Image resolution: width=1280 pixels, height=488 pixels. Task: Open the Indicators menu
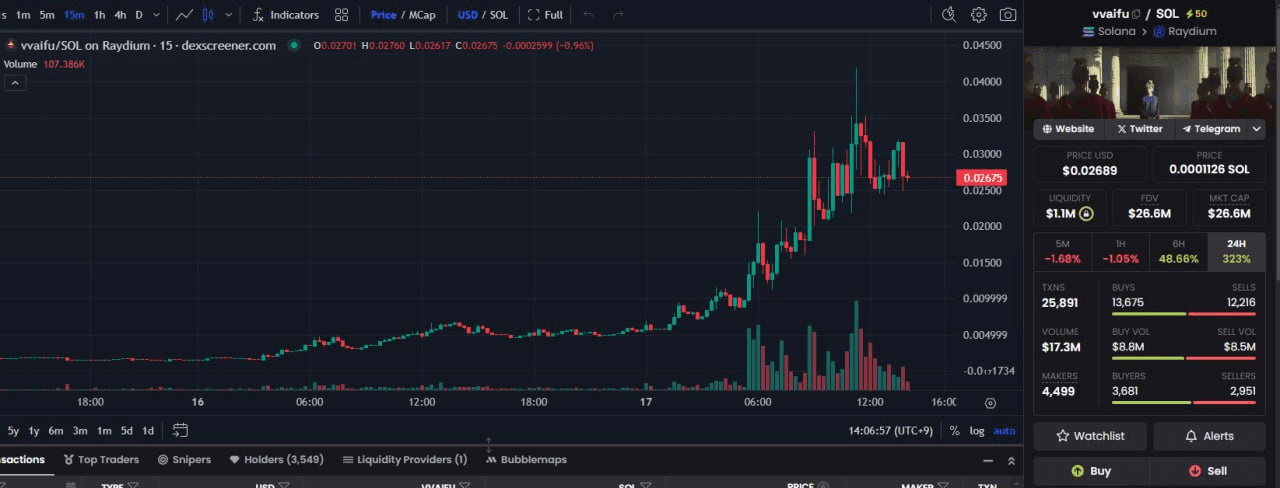point(285,15)
